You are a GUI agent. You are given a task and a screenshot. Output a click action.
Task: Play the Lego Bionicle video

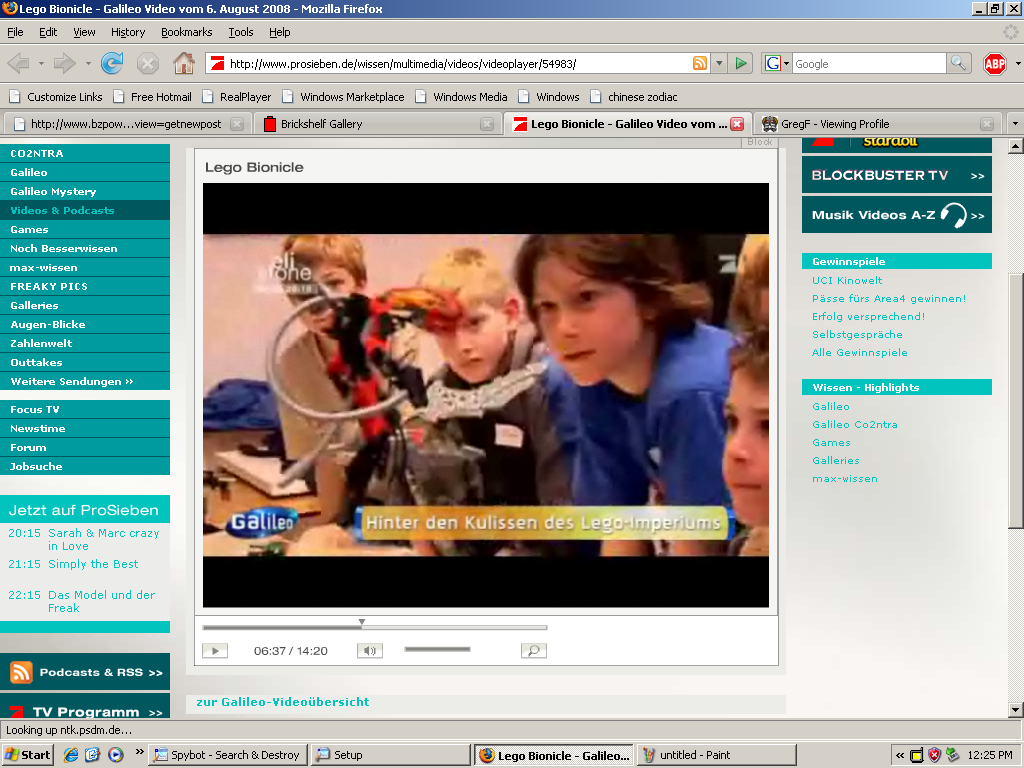click(215, 650)
